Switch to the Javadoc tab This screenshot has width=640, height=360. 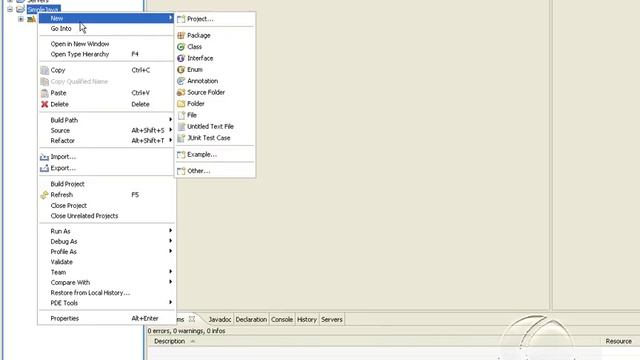pyautogui.click(x=220, y=320)
